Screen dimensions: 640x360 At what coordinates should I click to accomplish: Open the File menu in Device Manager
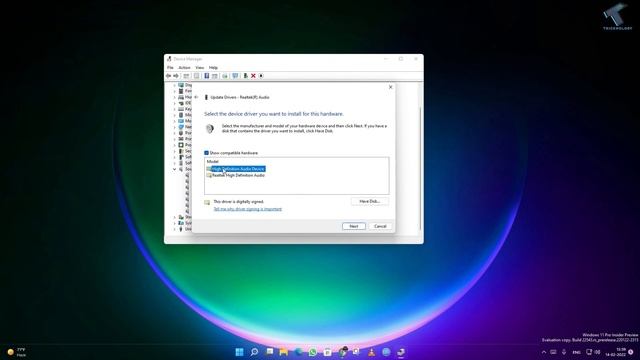tap(170, 68)
